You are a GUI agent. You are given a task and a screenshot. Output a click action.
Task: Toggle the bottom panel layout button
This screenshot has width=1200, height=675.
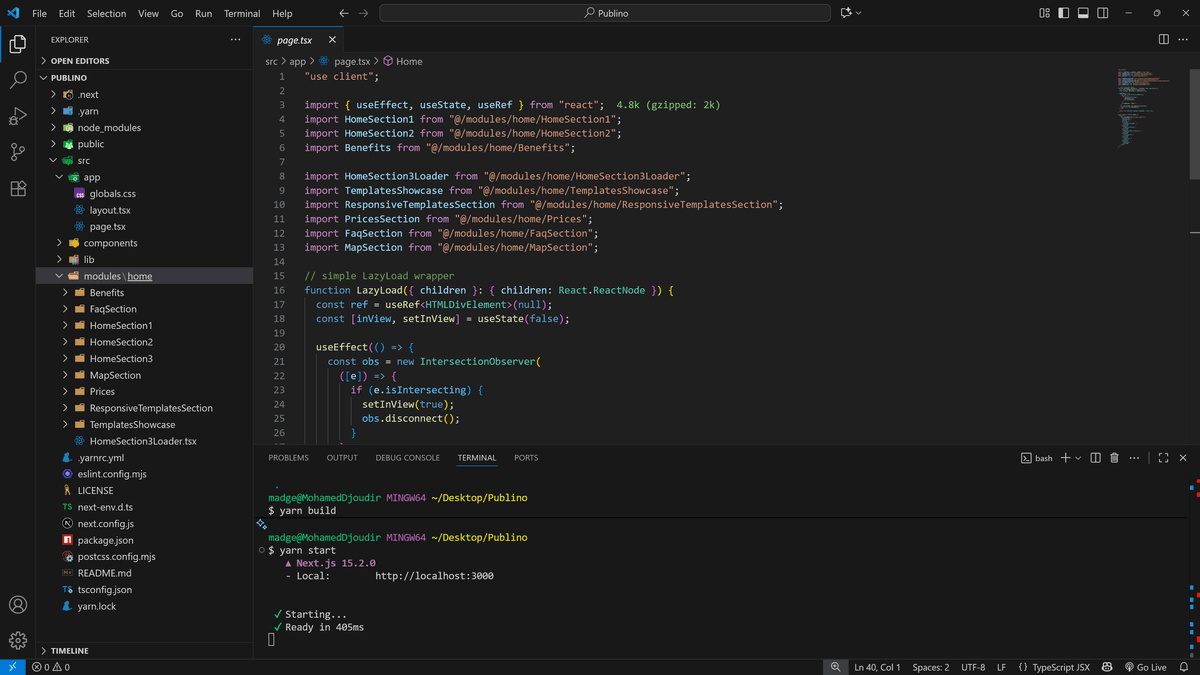pos(1083,13)
